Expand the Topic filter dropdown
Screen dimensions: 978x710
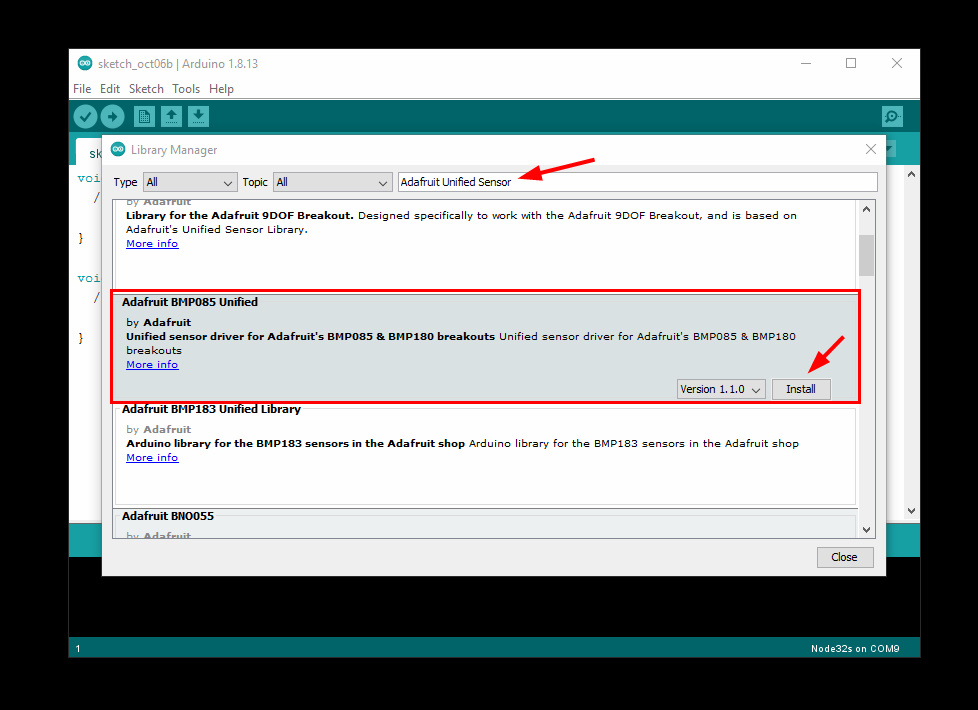coord(332,182)
